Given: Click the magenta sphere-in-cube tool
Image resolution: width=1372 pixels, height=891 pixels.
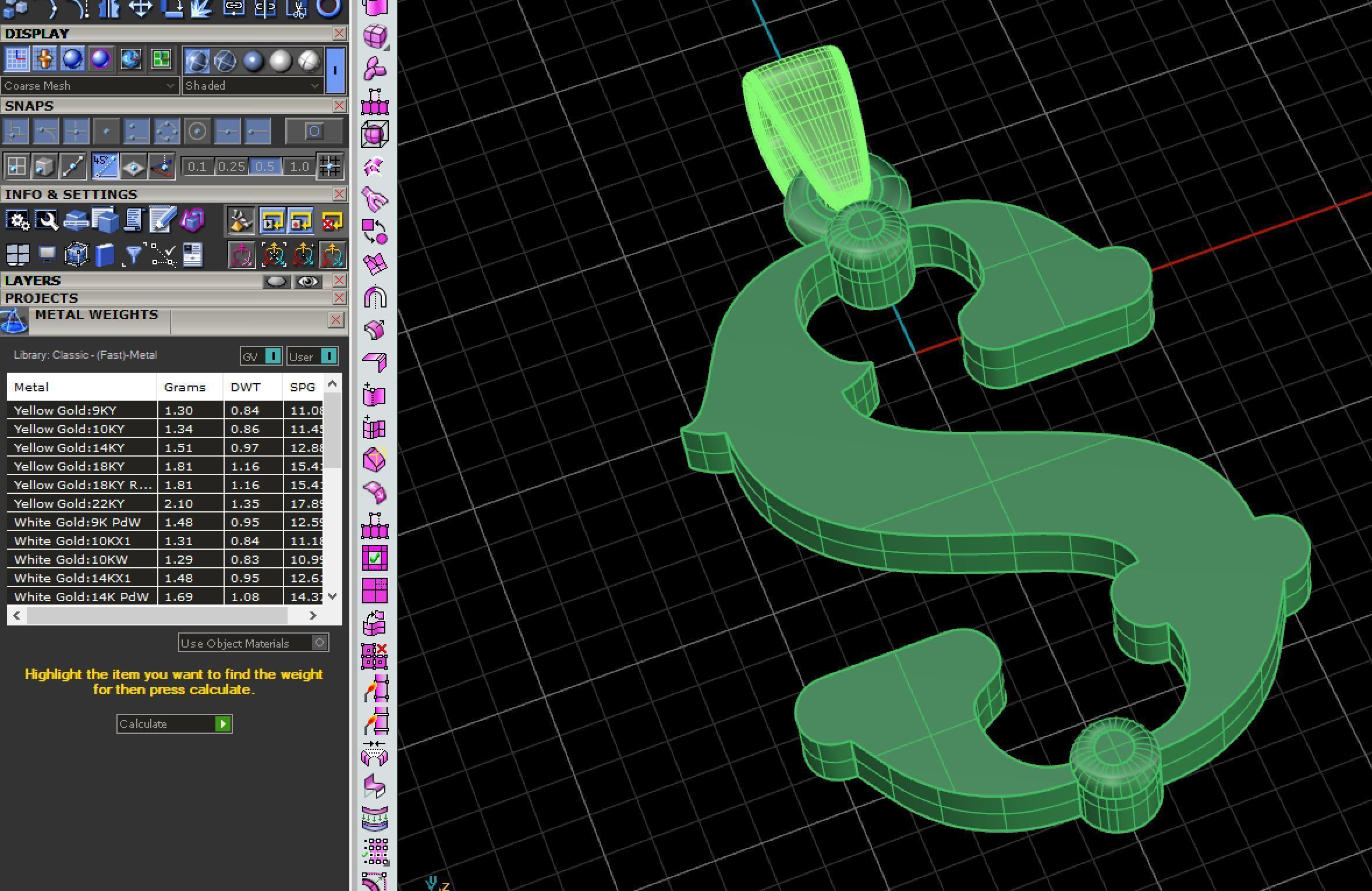Looking at the screenshot, I should coord(375,135).
